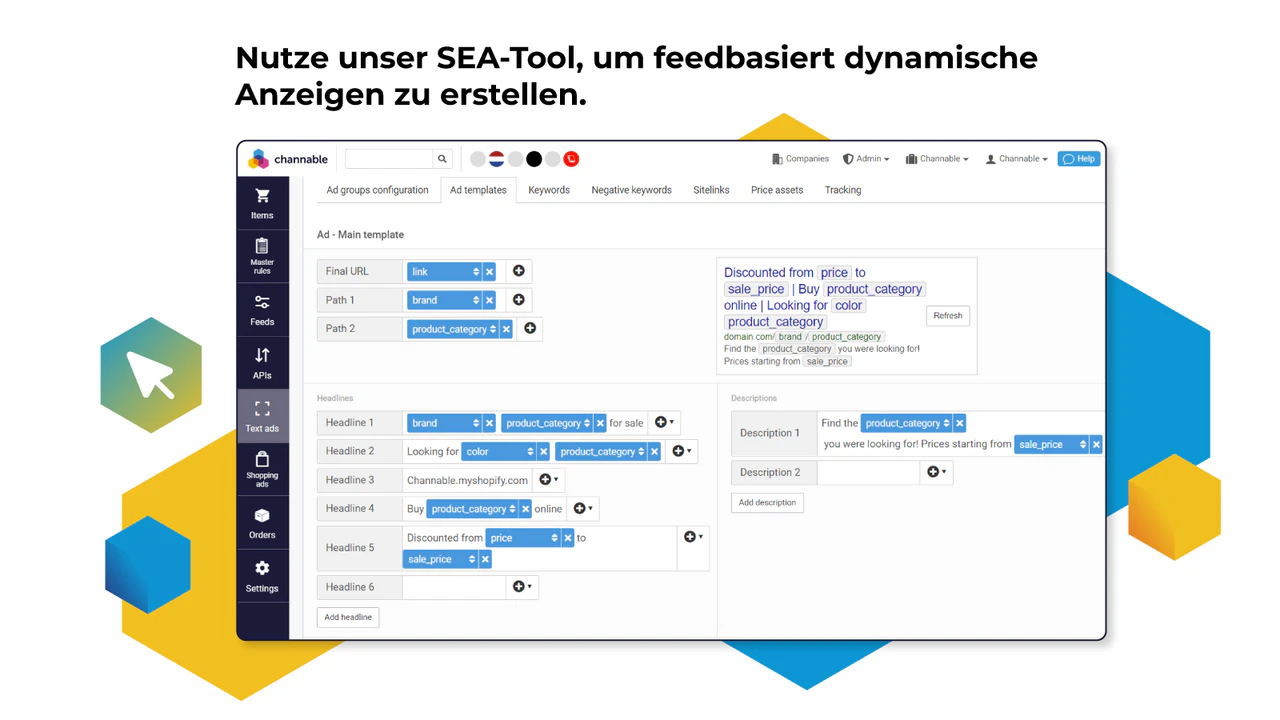Remove color field from Headline 2
The height and width of the screenshot is (720, 1280).
pos(543,452)
